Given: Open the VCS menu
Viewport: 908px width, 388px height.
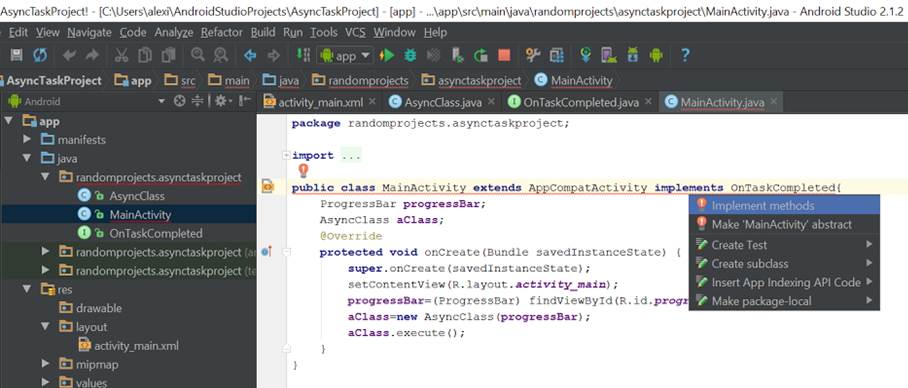Looking at the screenshot, I should [355, 32].
